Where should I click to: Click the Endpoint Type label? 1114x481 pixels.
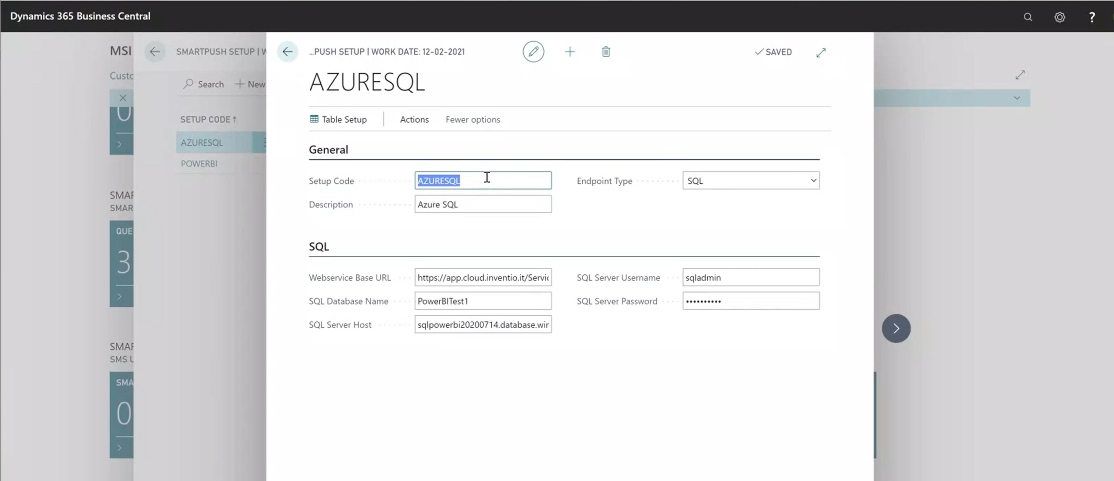[x=605, y=181]
